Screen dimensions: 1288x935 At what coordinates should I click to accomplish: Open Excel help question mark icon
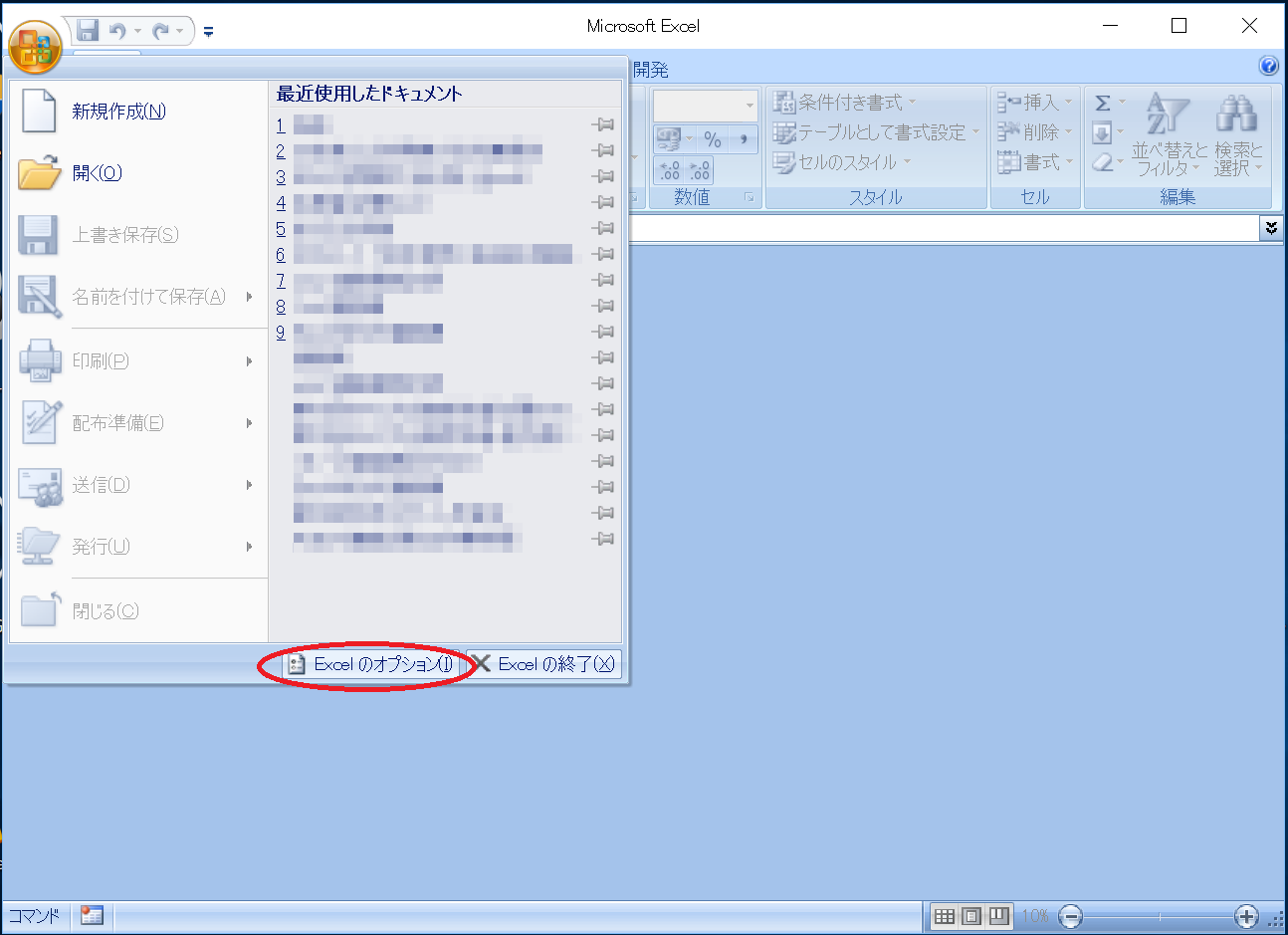(x=1268, y=67)
